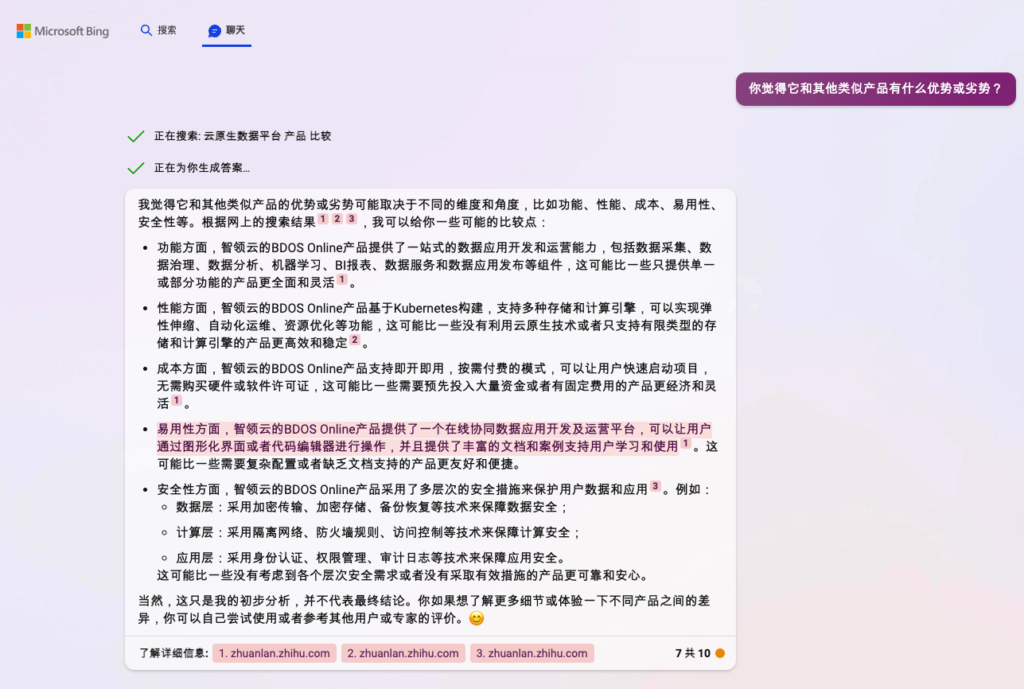This screenshot has height=689, width=1024.
Task: Click the 计算层 sub-bullet text
Action: coord(378,532)
